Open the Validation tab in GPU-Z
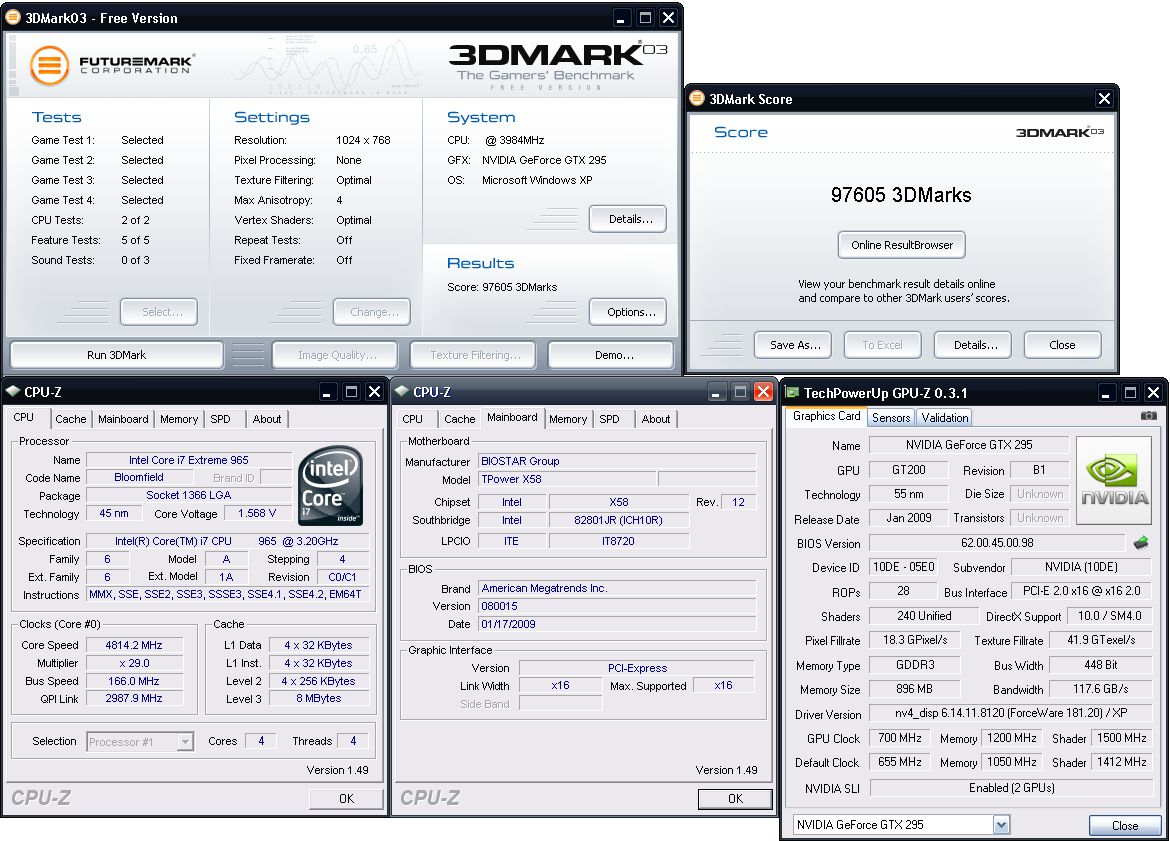 [945, 418]
